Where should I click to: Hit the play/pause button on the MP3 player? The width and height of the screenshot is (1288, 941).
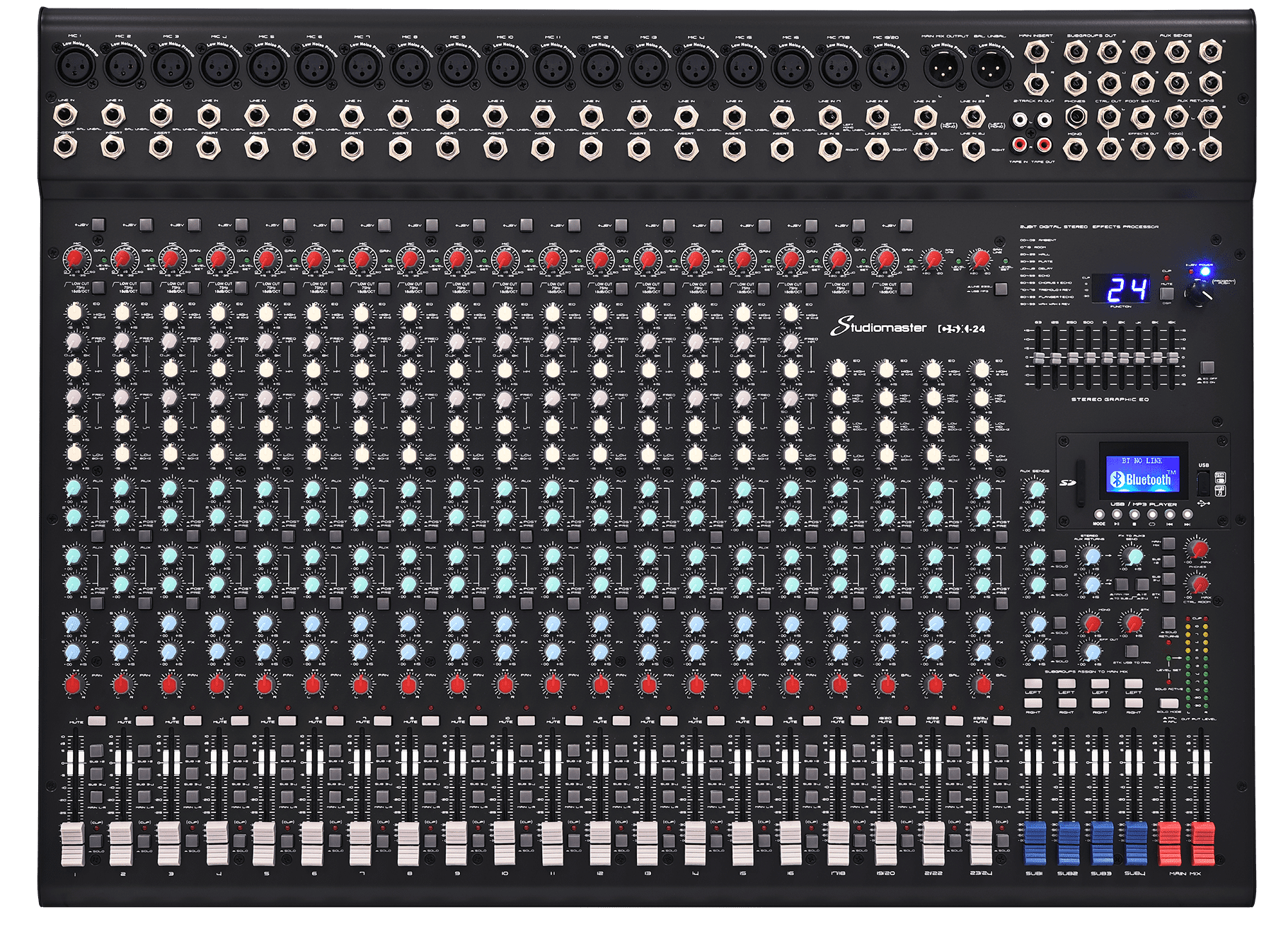click(x=1117, y=515)
